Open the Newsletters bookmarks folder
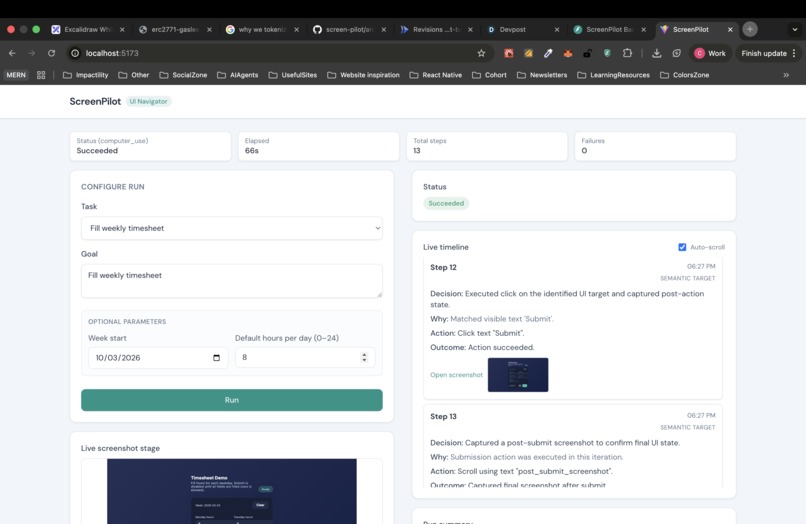Viewport: 806px width, 524px height. [542, 75]
